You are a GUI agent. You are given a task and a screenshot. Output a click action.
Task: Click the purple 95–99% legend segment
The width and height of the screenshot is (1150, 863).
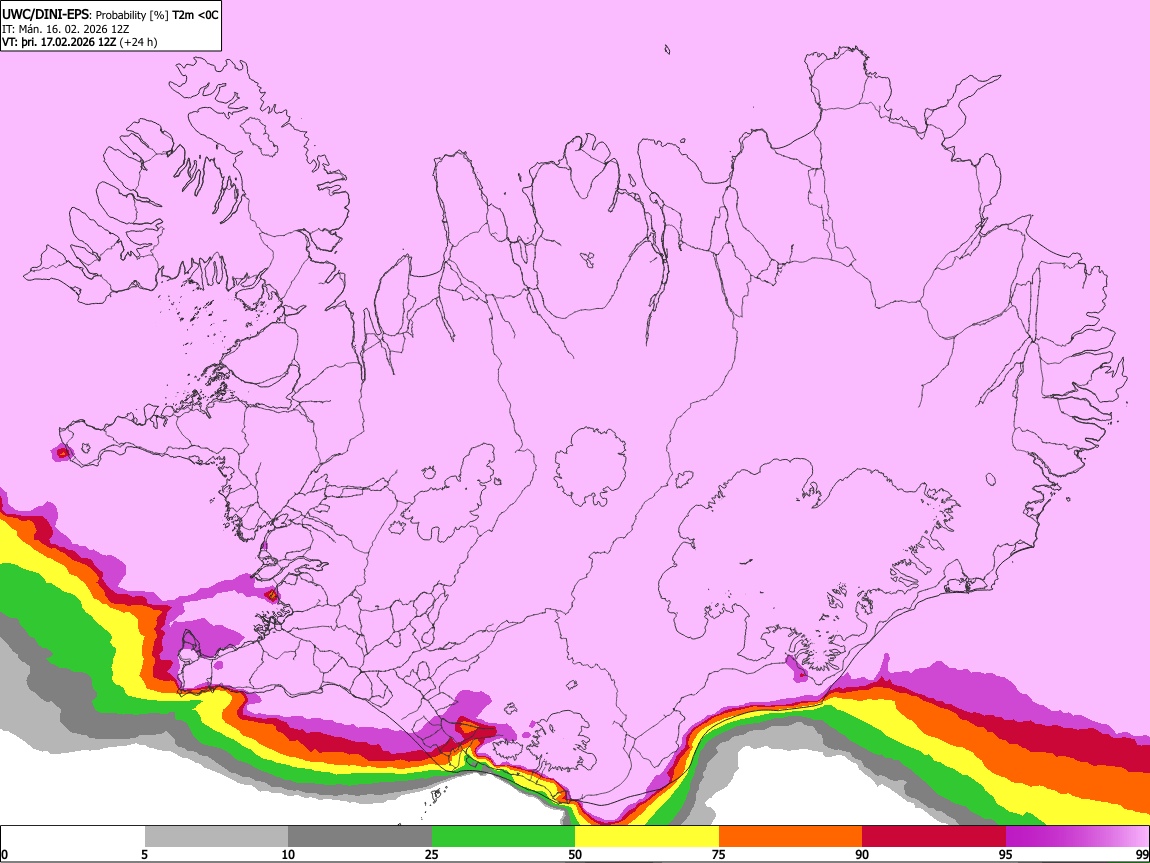click(1077, 837)
